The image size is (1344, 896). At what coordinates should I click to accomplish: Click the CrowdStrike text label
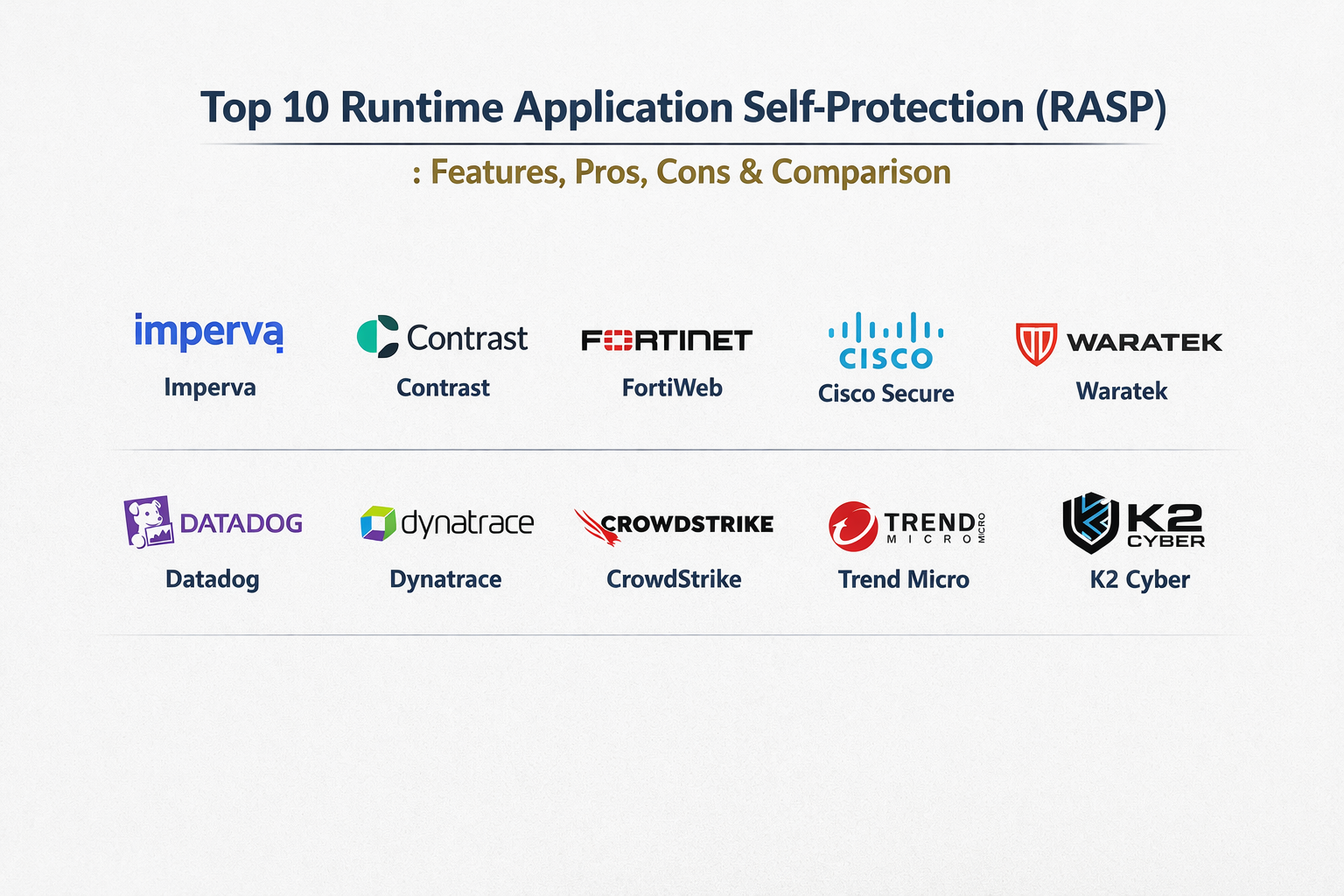[x=674, y=579]
